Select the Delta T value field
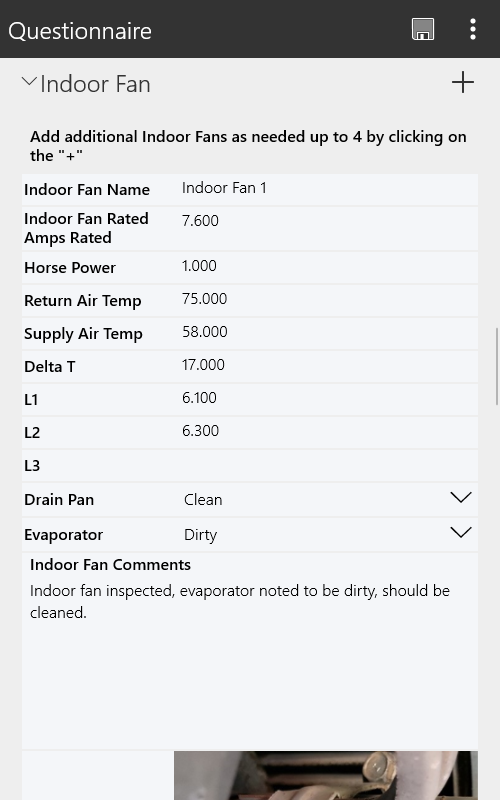This screenshot has width=500, height=800. click(329, 366)
